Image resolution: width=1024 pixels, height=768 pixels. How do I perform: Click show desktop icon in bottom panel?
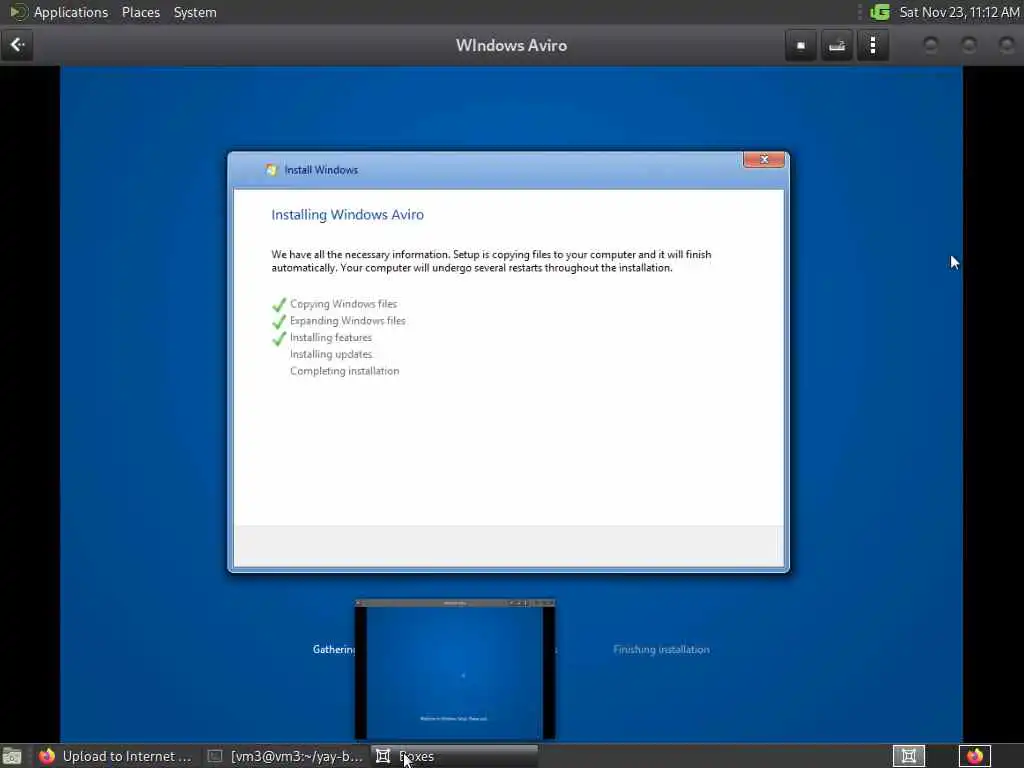[x=12, y=756]
